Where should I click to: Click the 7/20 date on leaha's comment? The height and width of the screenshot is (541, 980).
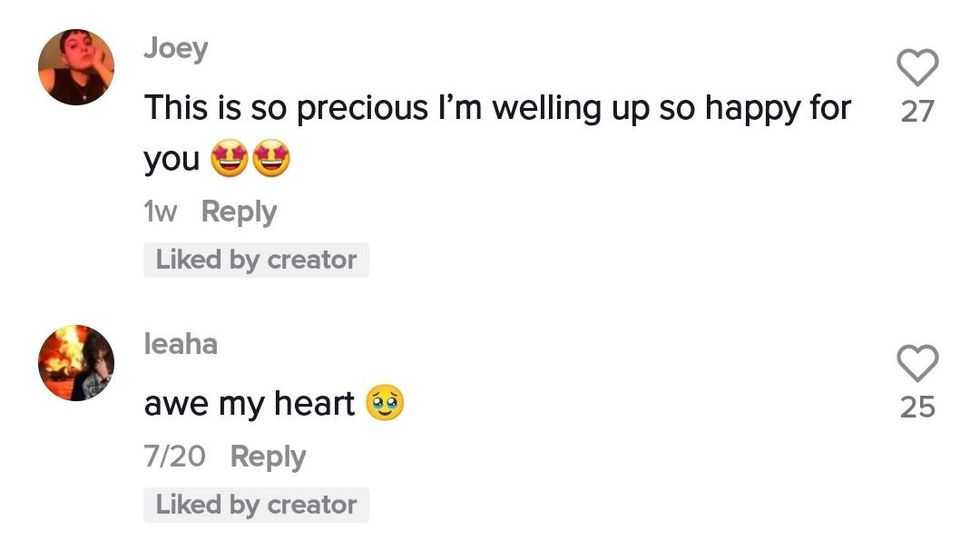click(x=175, y=457)
